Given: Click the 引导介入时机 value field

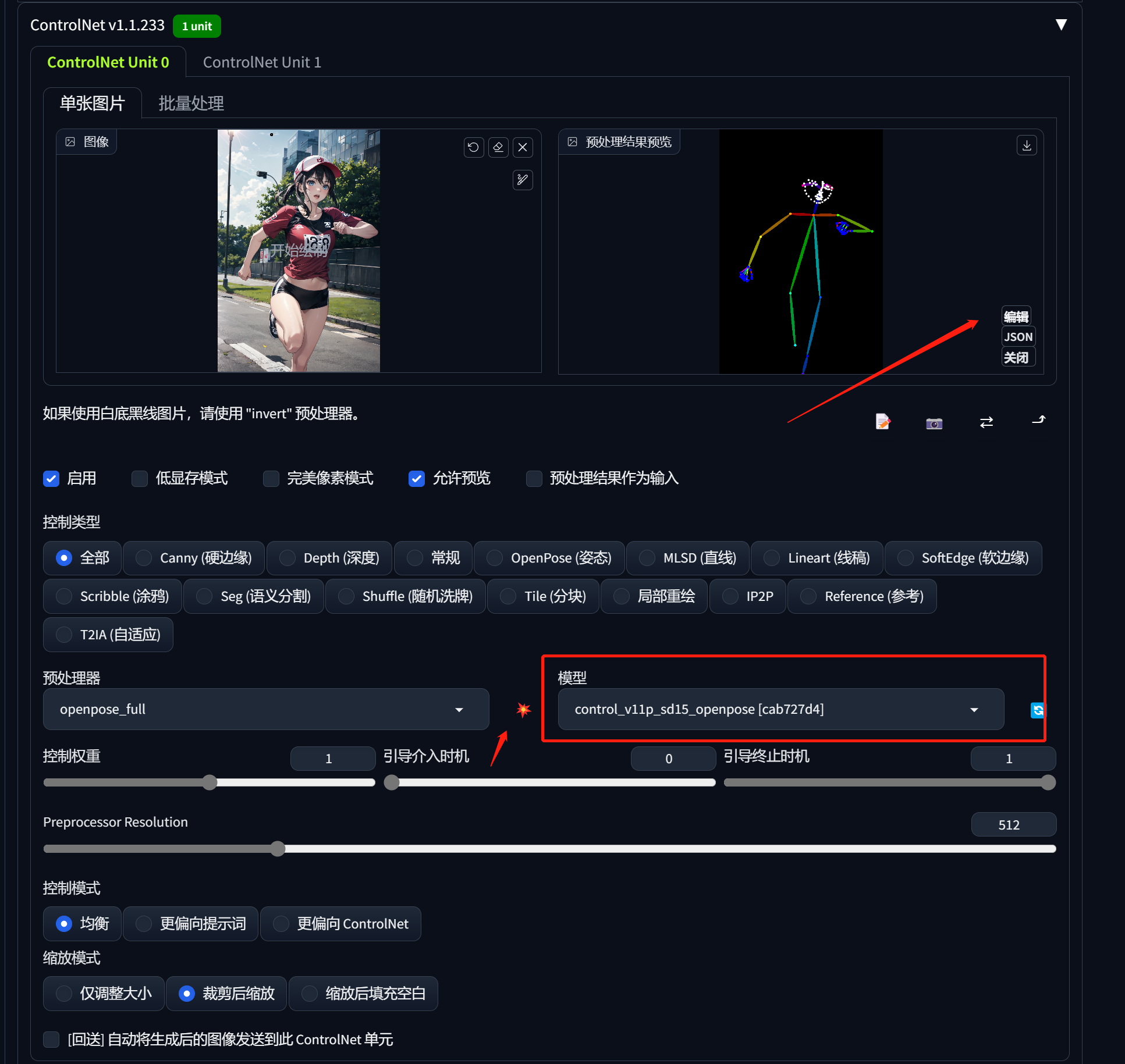Looking at the screenshot, I should tap(673, 759).
